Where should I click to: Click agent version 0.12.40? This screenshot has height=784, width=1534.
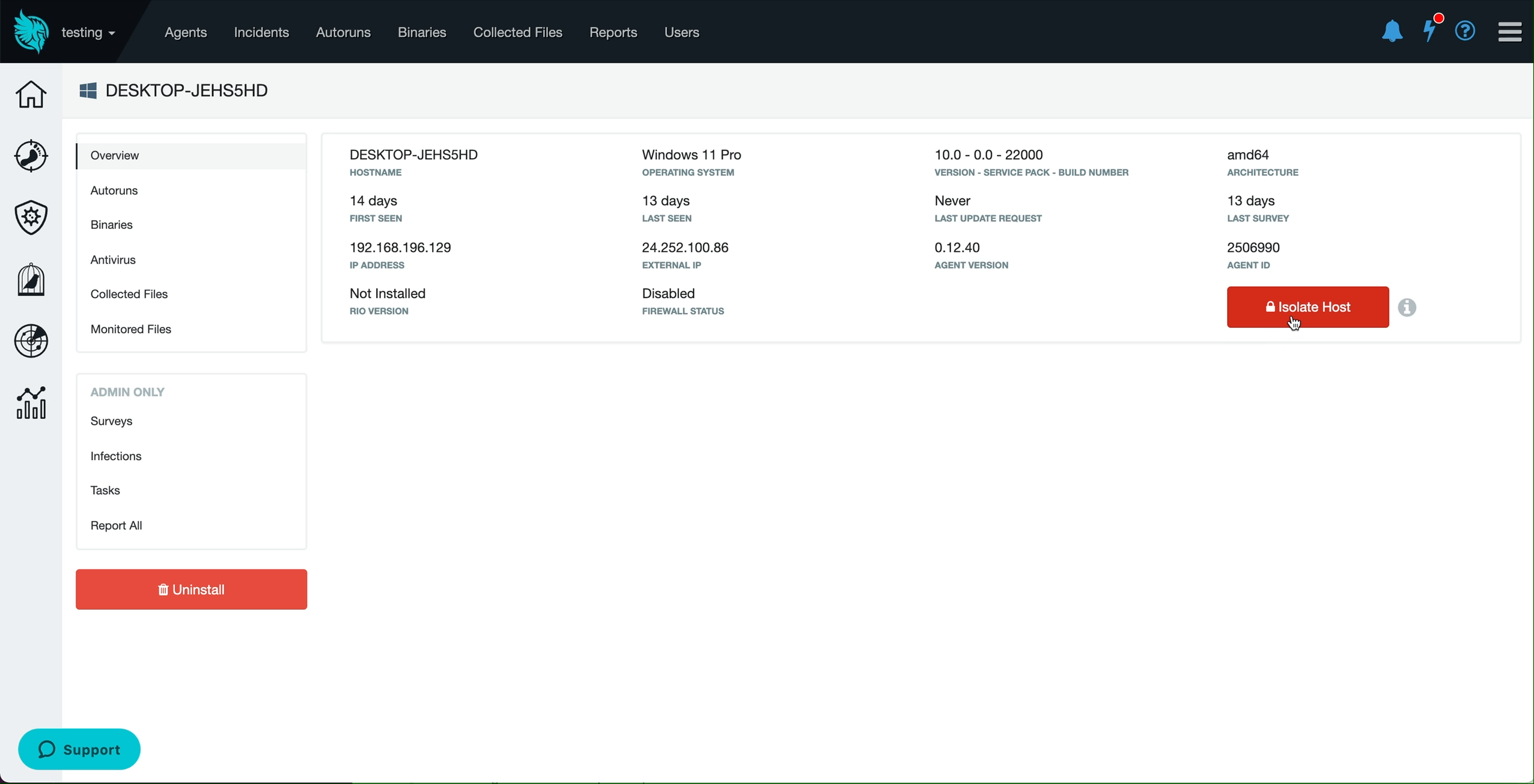[957, 248]
